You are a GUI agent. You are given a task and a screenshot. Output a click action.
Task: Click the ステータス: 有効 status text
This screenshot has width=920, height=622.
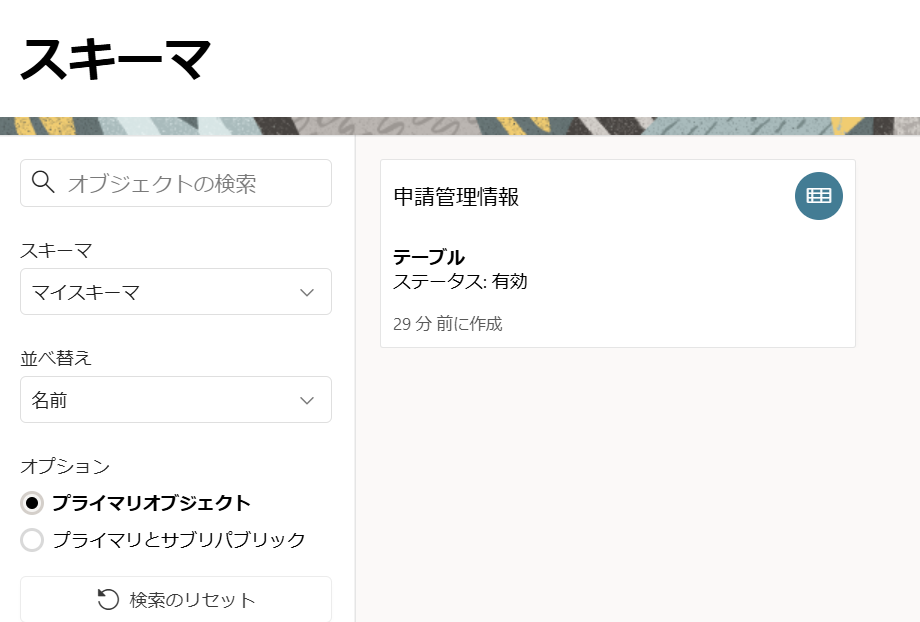(x=460, y=282)
